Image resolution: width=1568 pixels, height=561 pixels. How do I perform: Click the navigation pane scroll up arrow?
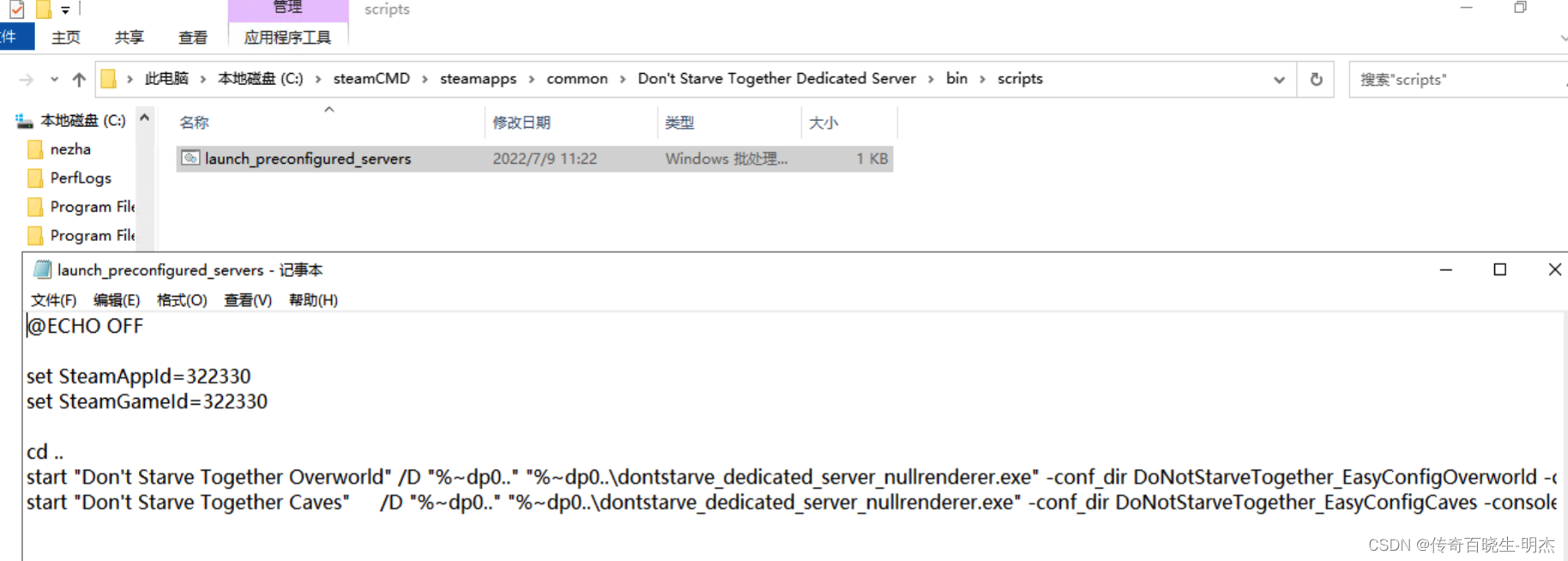pos(145,118)
